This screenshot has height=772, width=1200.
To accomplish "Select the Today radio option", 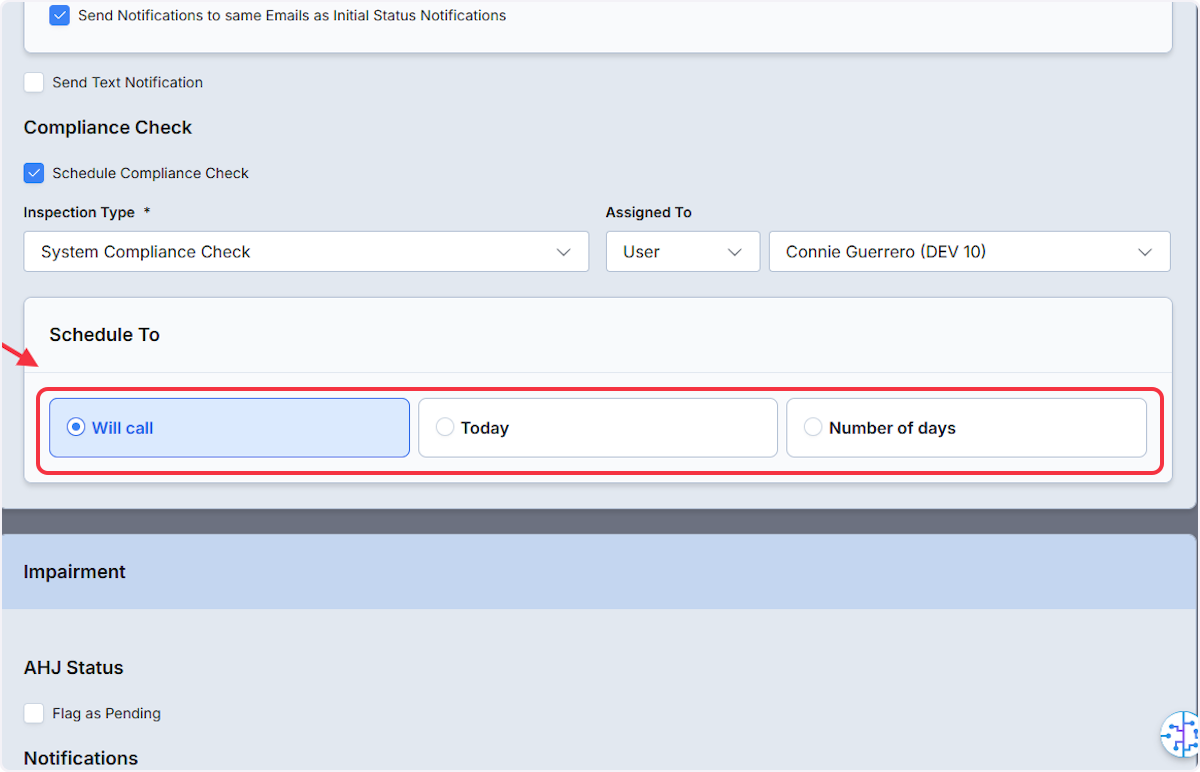I will pos(598,428).
